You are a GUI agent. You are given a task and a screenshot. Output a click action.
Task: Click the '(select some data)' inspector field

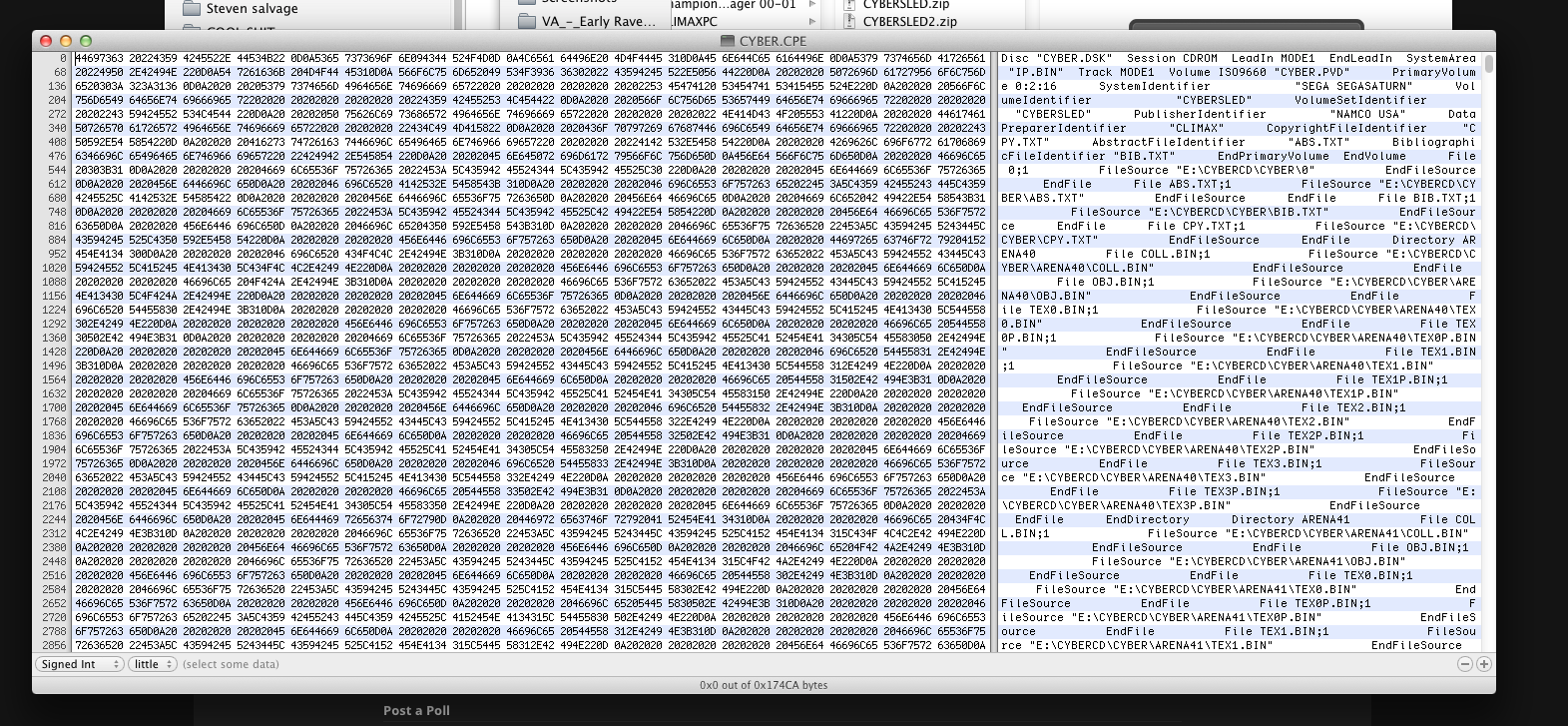(x=231, y=664)
